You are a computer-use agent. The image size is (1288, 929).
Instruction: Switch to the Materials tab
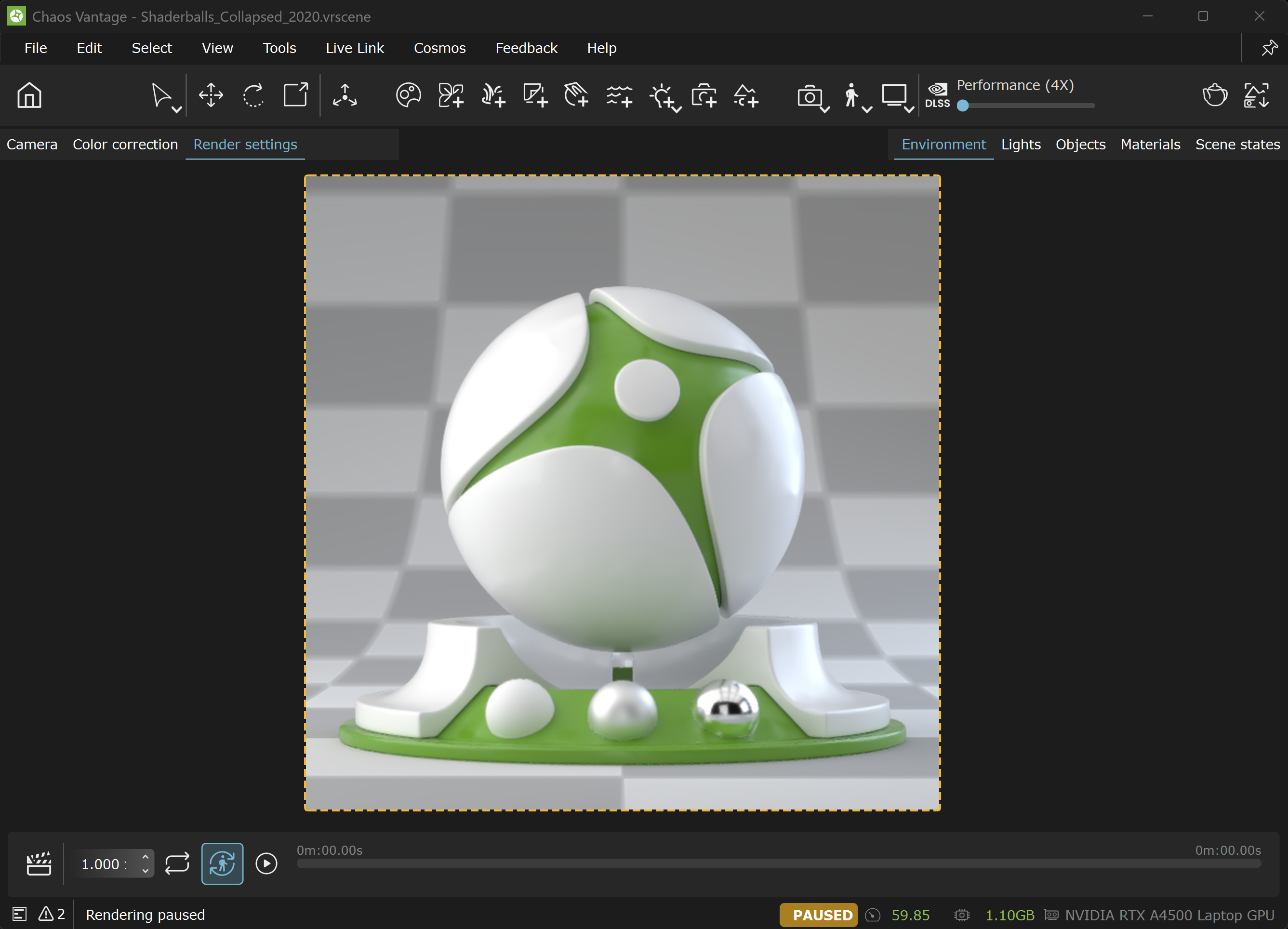click(x=1150, y=144)
